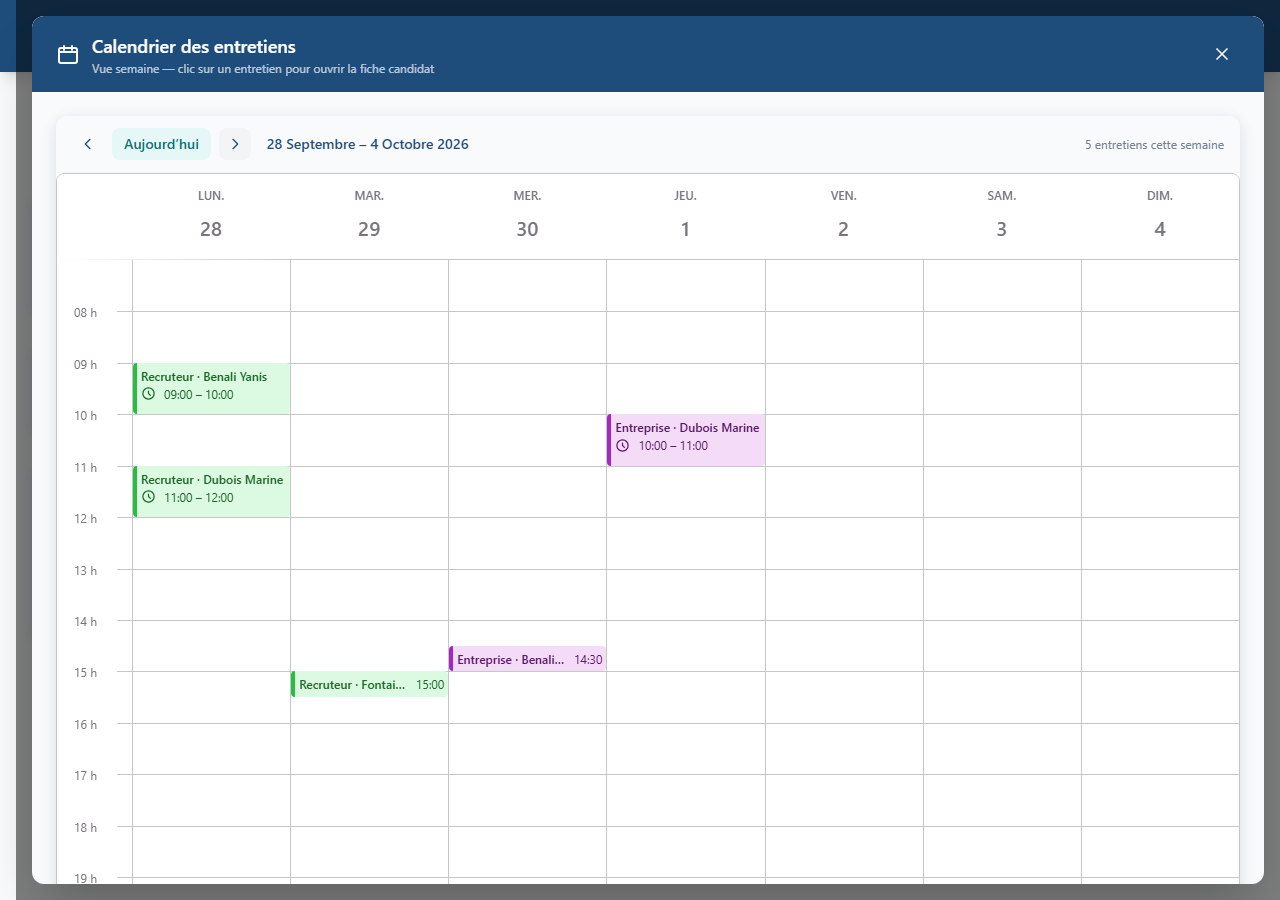Click clock icon in Entreprise Dubois Marine event
The width and height of the screenshot is (1280, 900).
click(623, 445)
